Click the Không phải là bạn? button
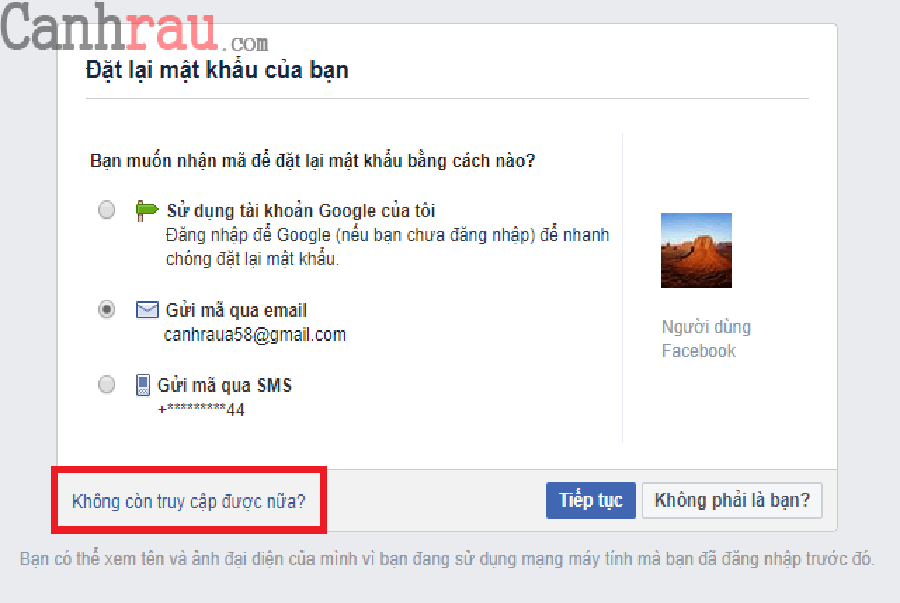900x603 pixels. (x=732, y=500)
